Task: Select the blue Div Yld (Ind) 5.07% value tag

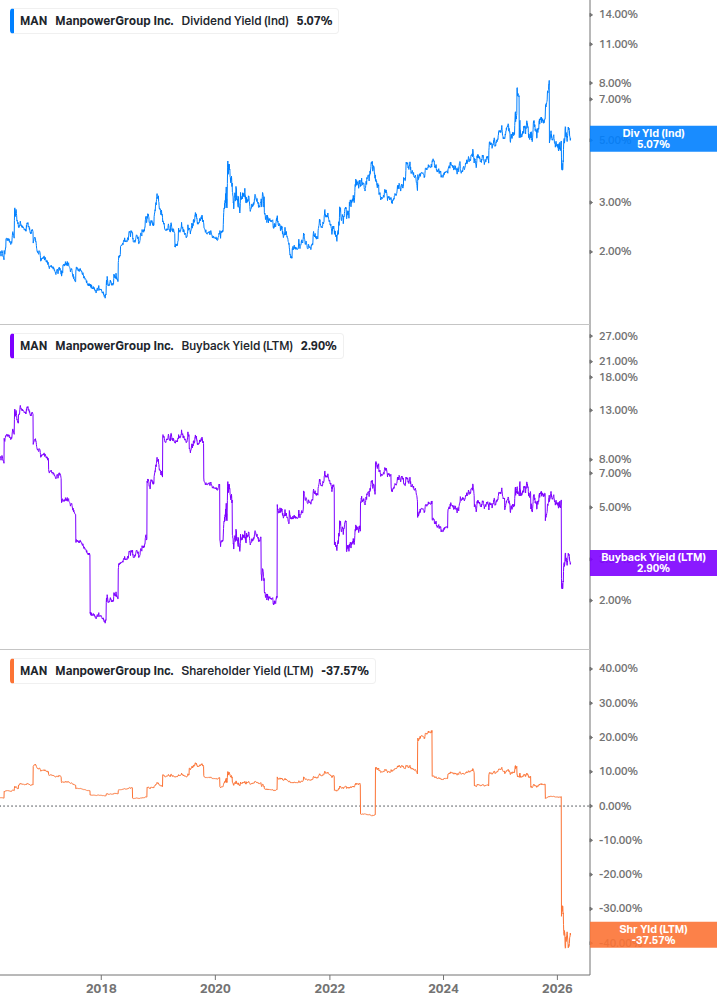Action: pyautogui.click(x=653, y=139)
